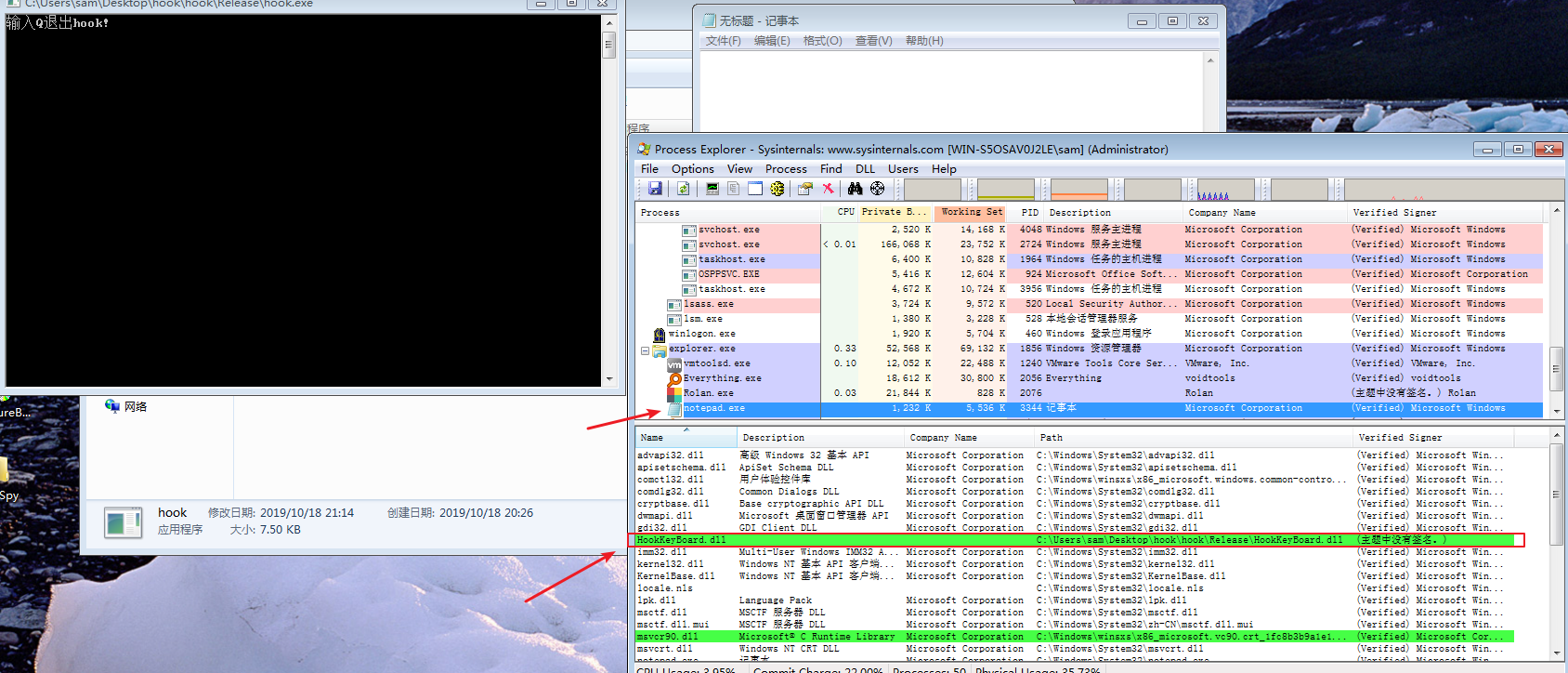
Task: Open Notepad's 帮助(H) menu
Action: (924, 41)
